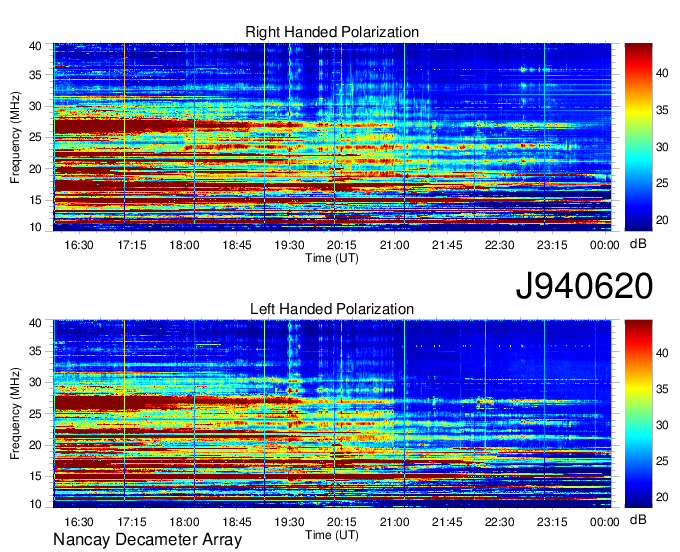Image resolution: width=680 pixels, height=552 pixels.
Task: Click the 25 MHz frequency tick on Right Handed plot
Action: tap(35, 137)
